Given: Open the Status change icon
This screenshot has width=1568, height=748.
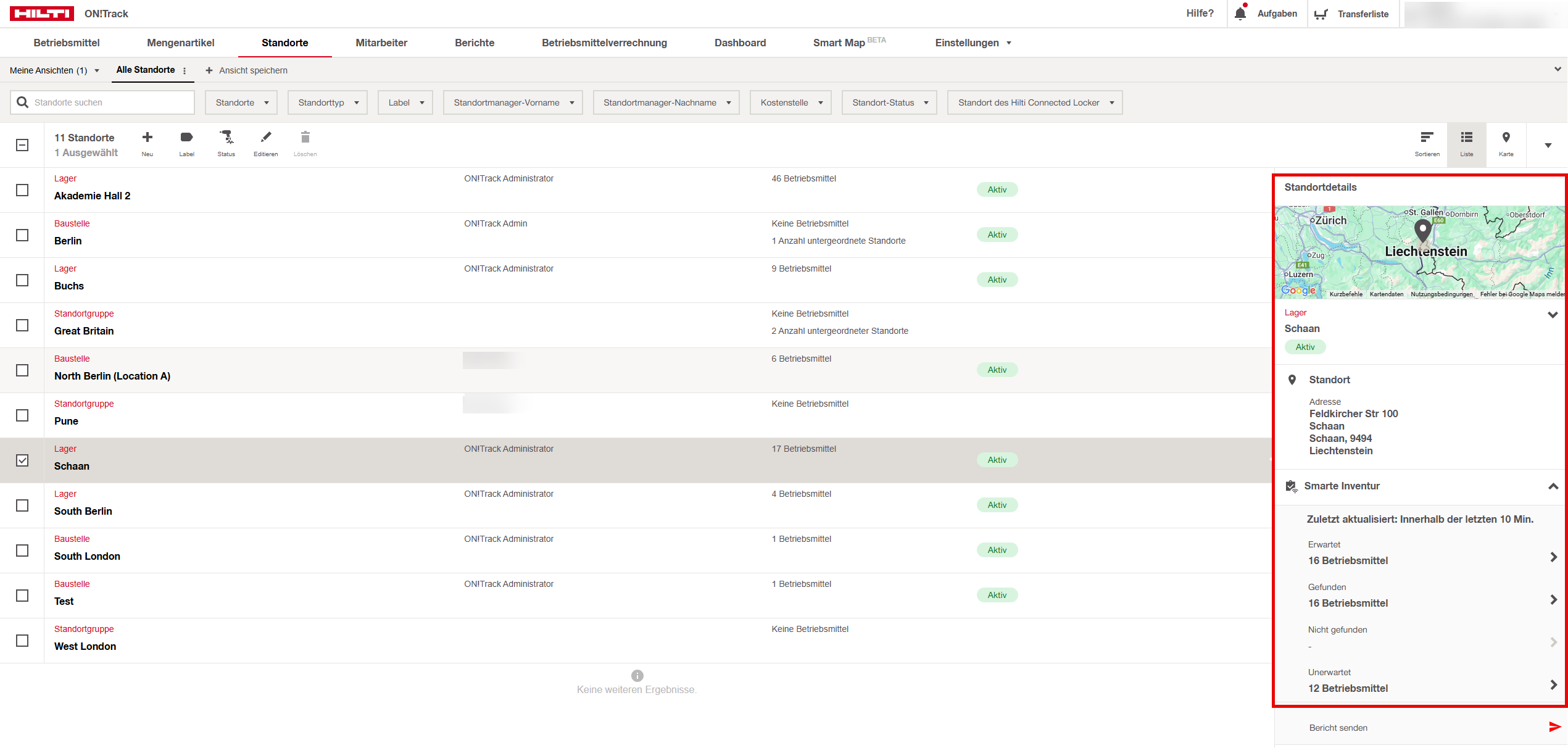Looking at the screenshot, I should 226,138.
